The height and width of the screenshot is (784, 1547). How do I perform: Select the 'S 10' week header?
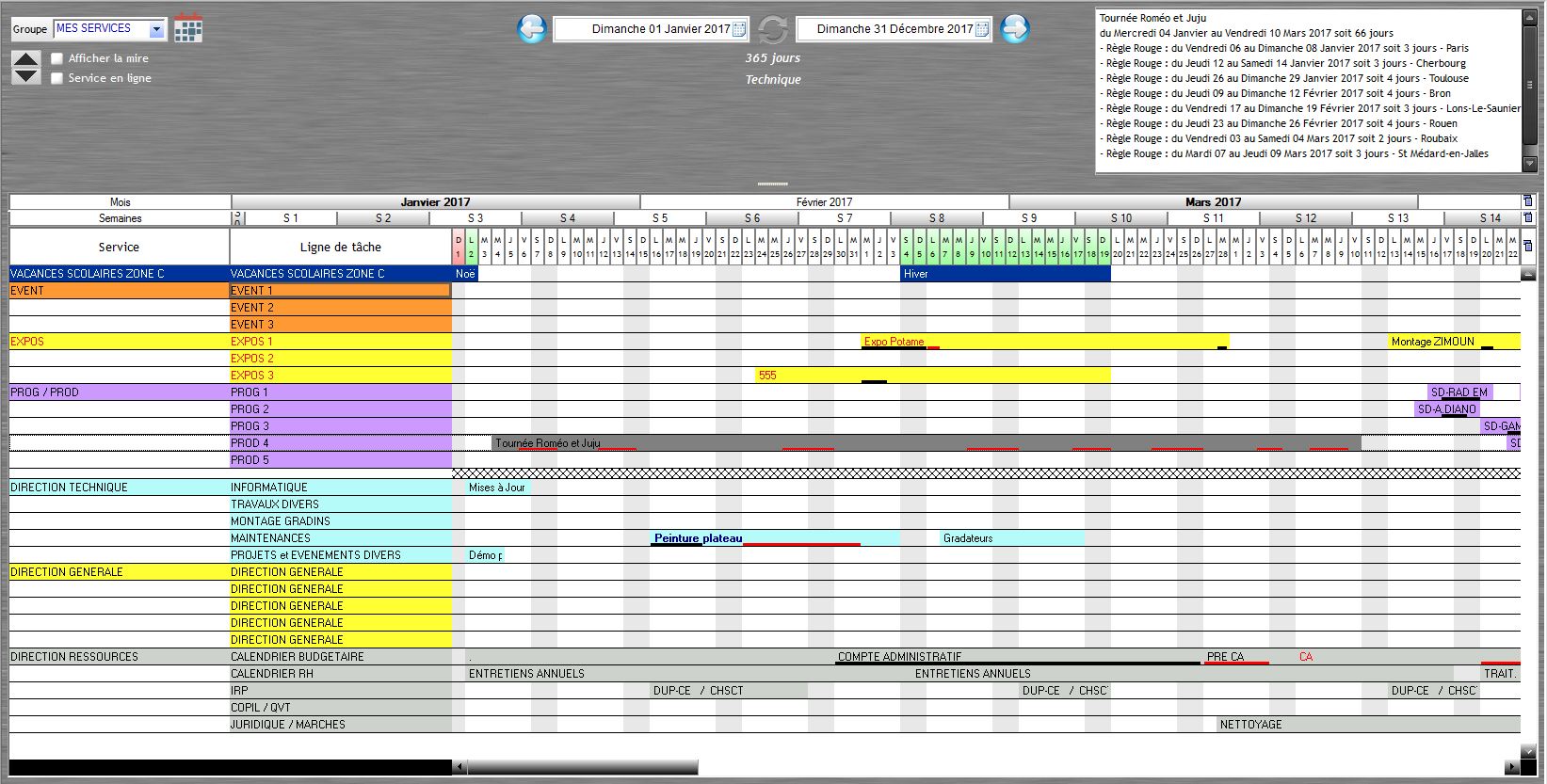click(1120, 218)
